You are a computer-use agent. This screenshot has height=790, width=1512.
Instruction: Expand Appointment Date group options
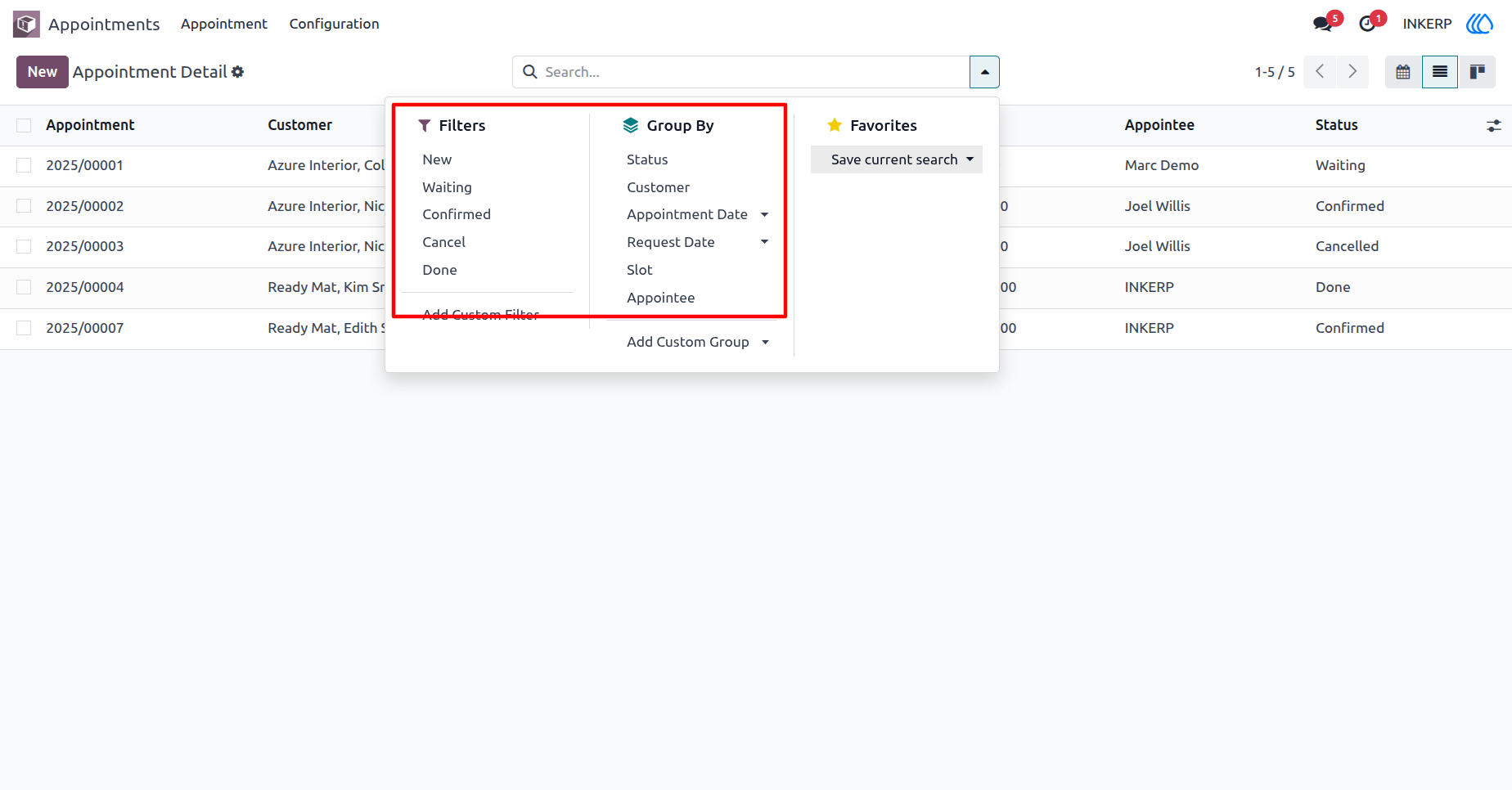click(x=764, y=214)
